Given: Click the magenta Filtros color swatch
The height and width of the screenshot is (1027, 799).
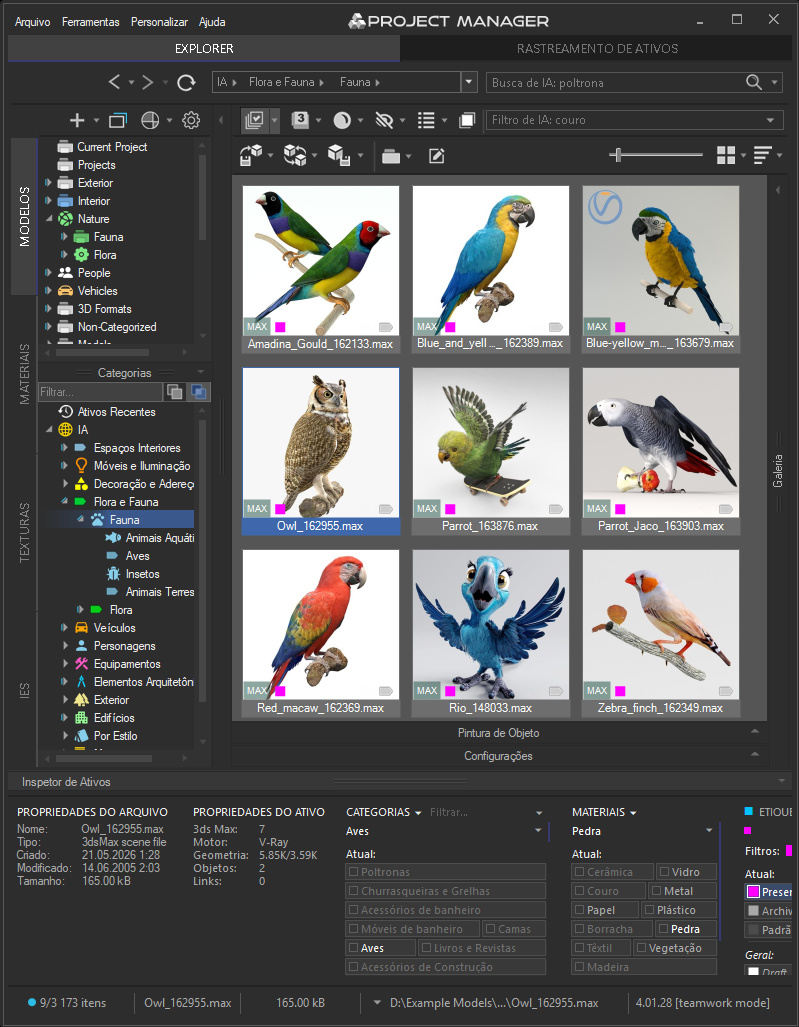Looking at the screenshot, I should tap(789, 851).
